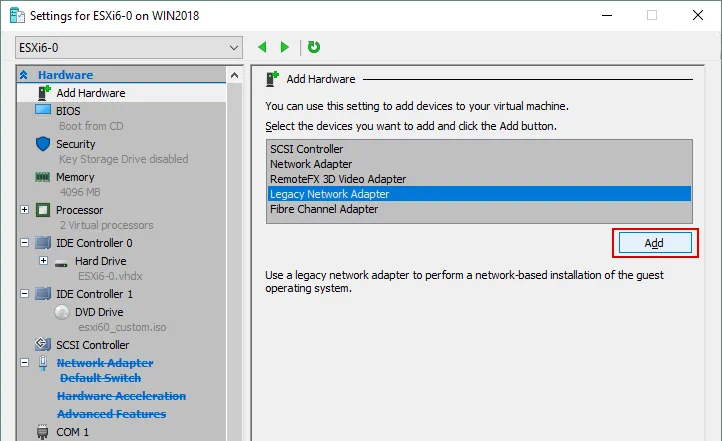Click the SCSI Controller icon

[x=43, y=345]
